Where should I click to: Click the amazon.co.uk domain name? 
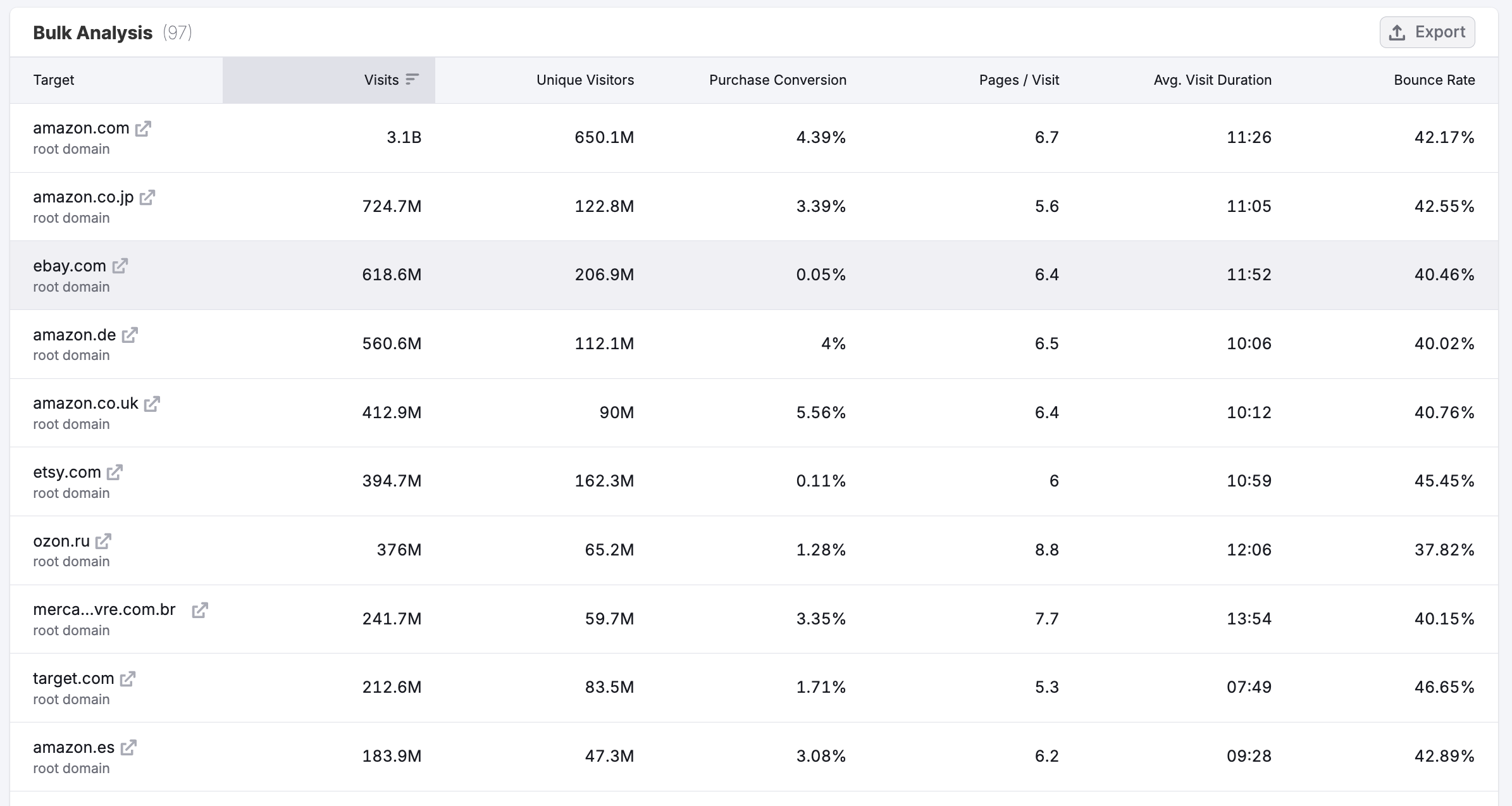[85, 403]
